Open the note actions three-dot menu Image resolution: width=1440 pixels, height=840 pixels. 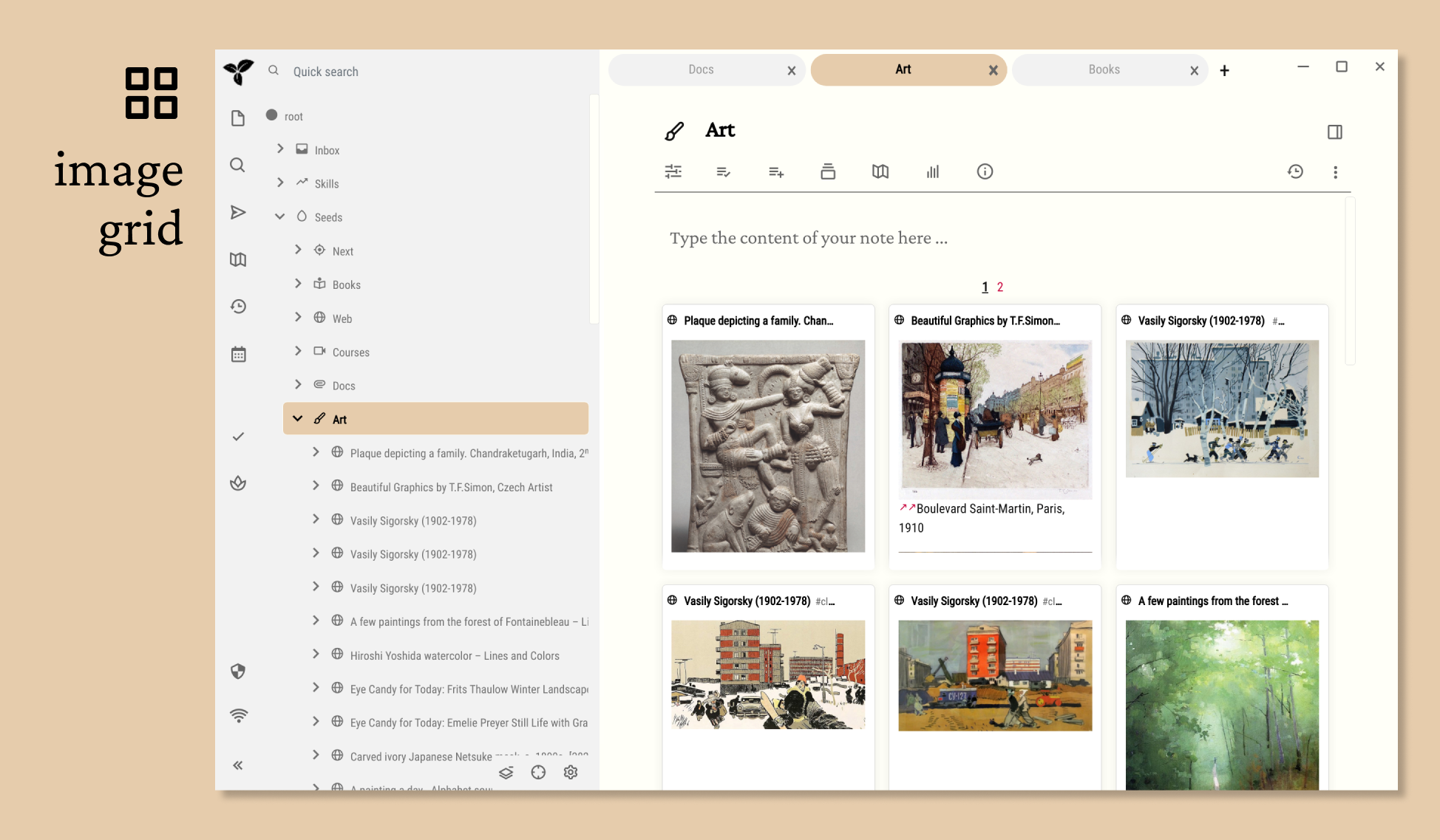point(1335,172)
